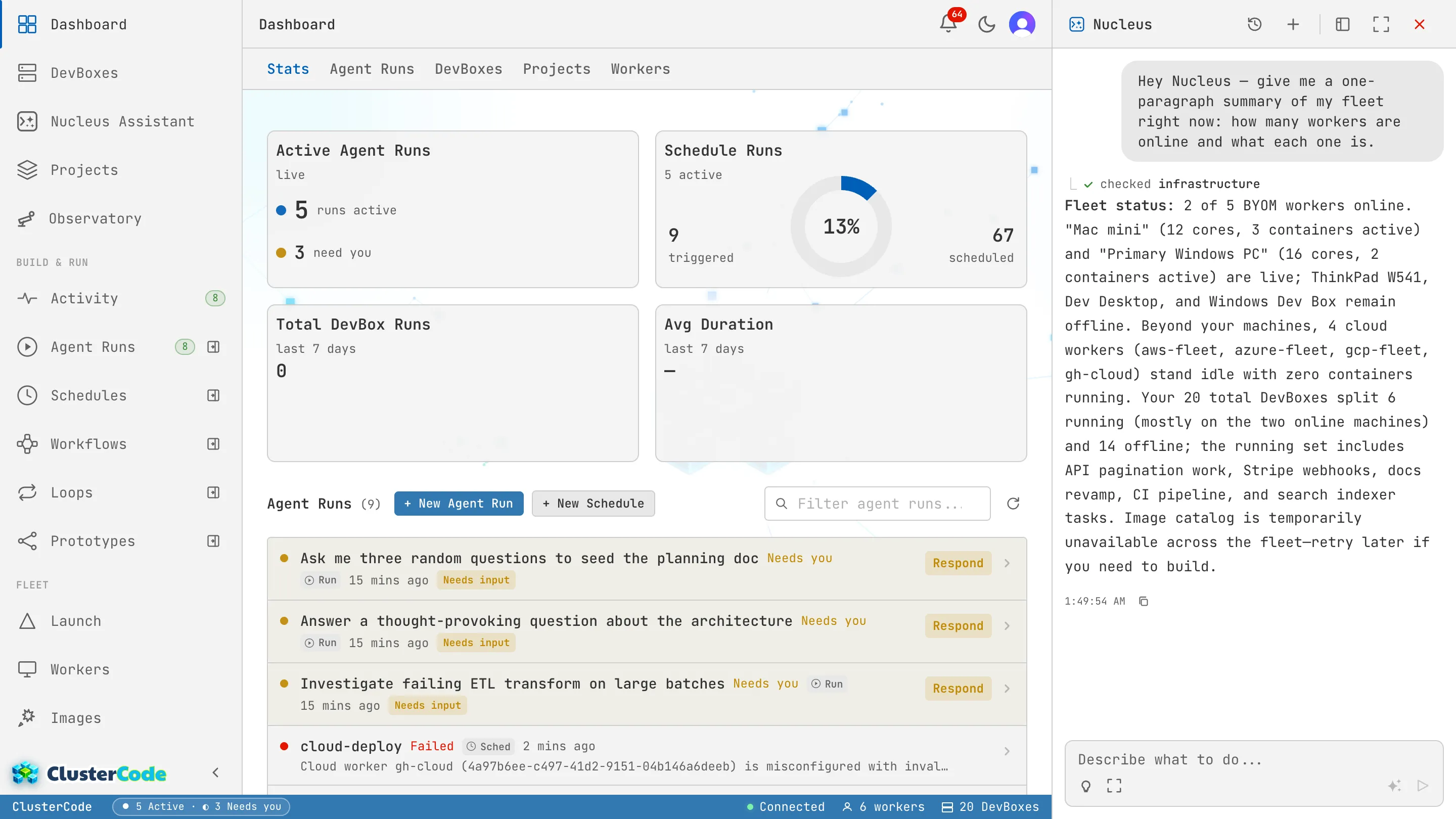The width and height of the screenshot is (1456, 819).
Task: Click the Describe what to do input
Action: [x=1254, y=760]
